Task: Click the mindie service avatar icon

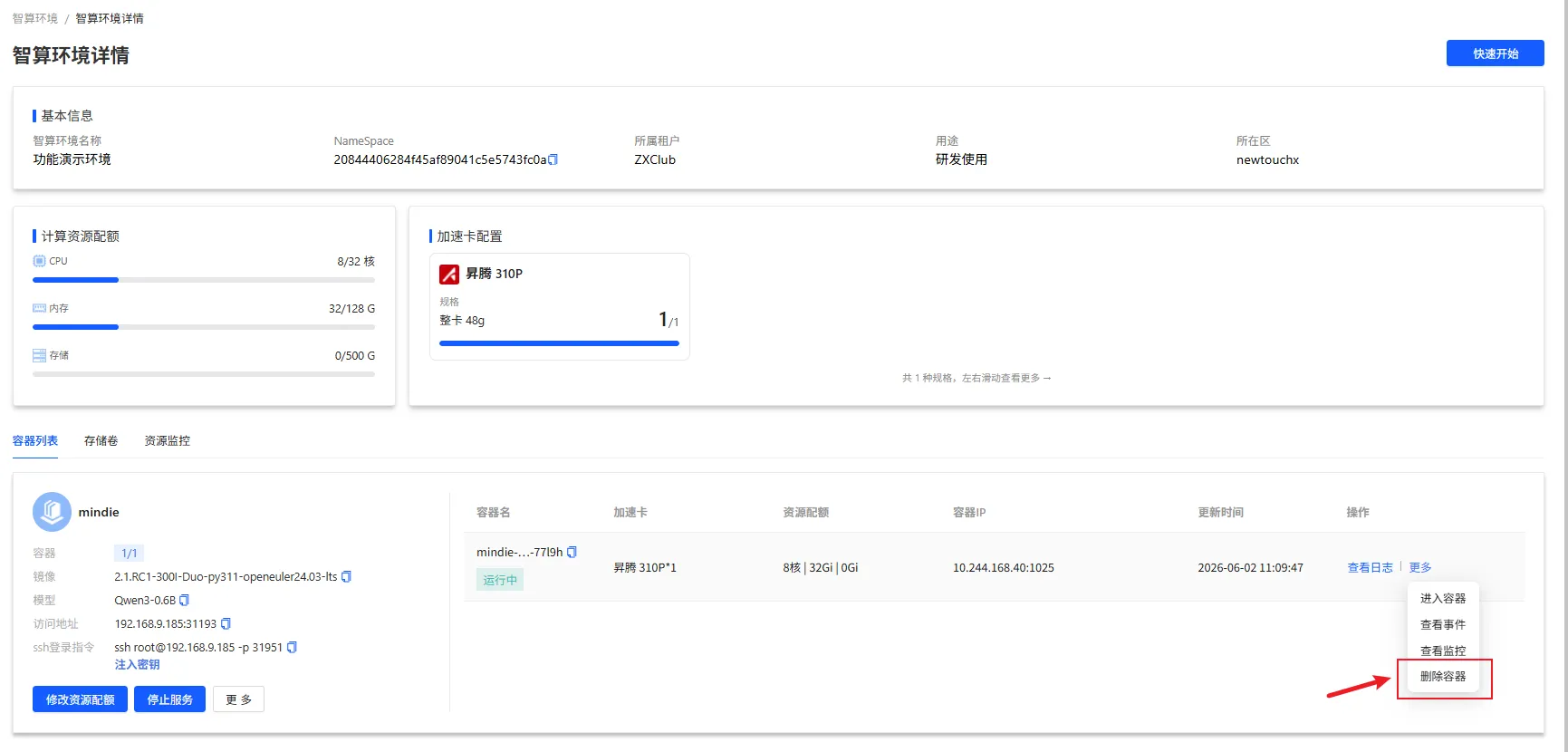Action: point(52,512)
